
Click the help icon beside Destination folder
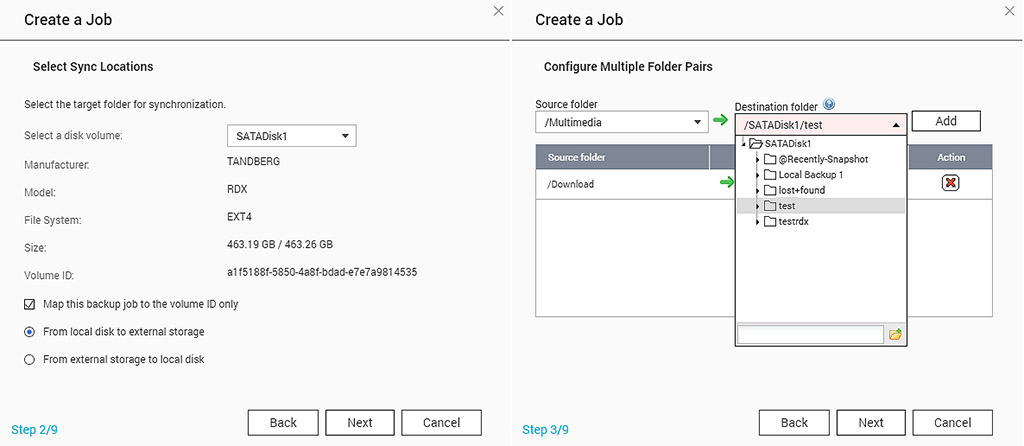click(829, 105)
